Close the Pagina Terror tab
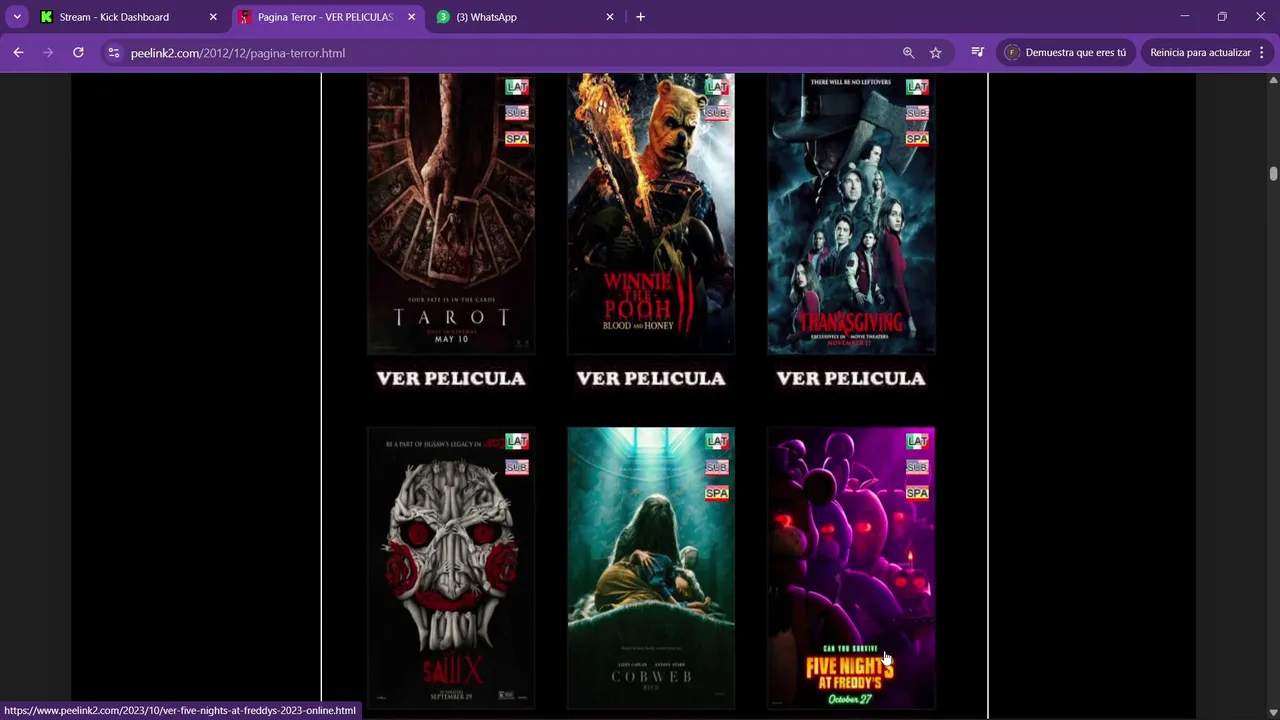The image size is (1280, 720). click(x=411, y=17)
